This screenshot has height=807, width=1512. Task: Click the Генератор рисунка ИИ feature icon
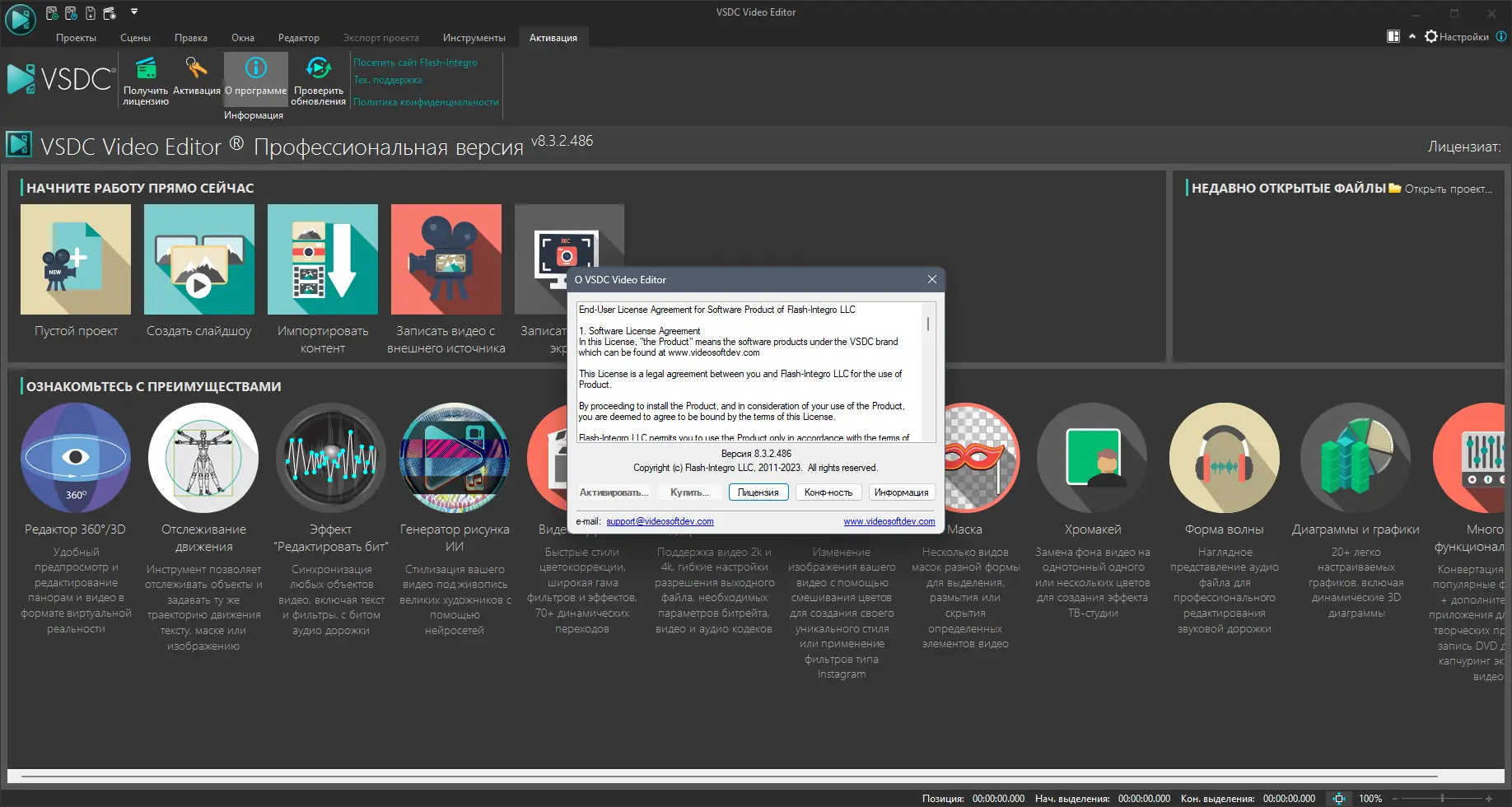(455, 458)
